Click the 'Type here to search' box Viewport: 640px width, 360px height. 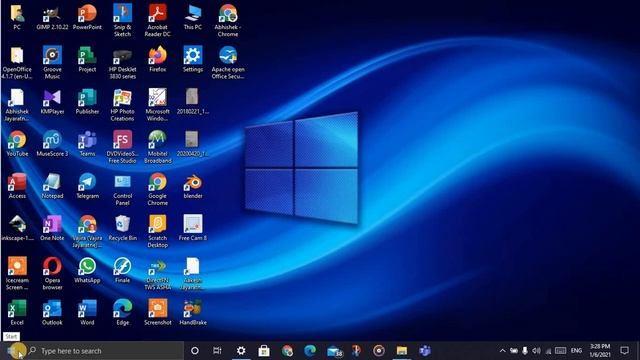tap(105, 351)
